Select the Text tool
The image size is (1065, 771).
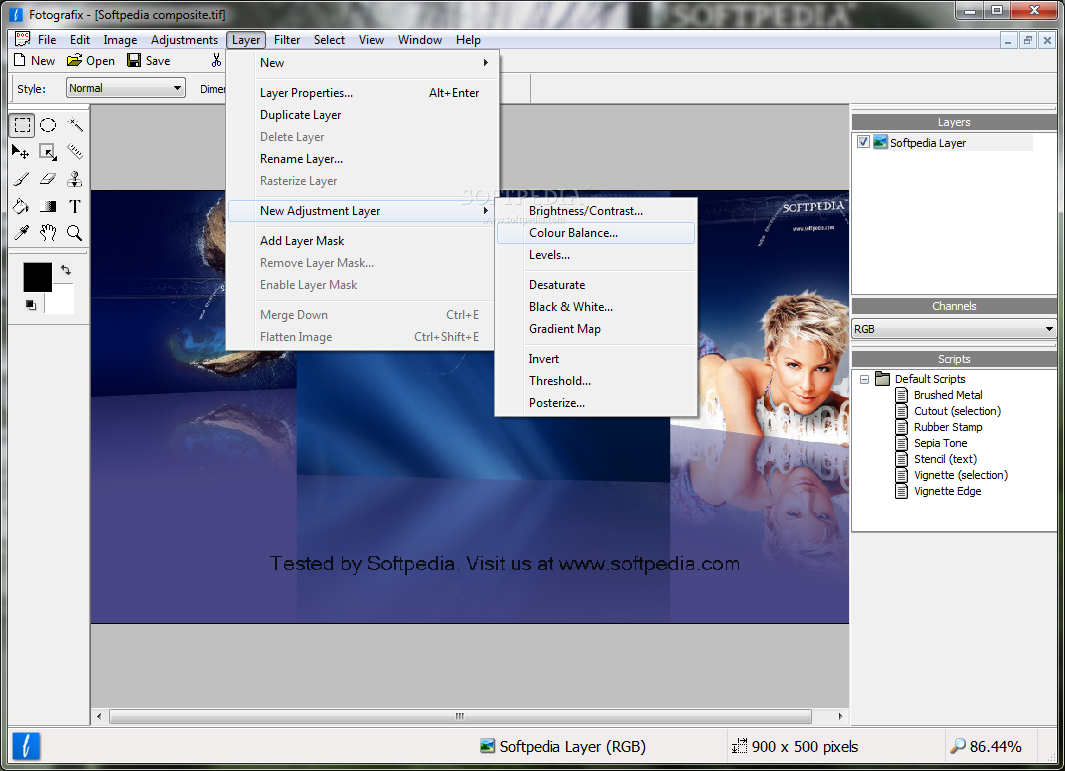[75, 207]
